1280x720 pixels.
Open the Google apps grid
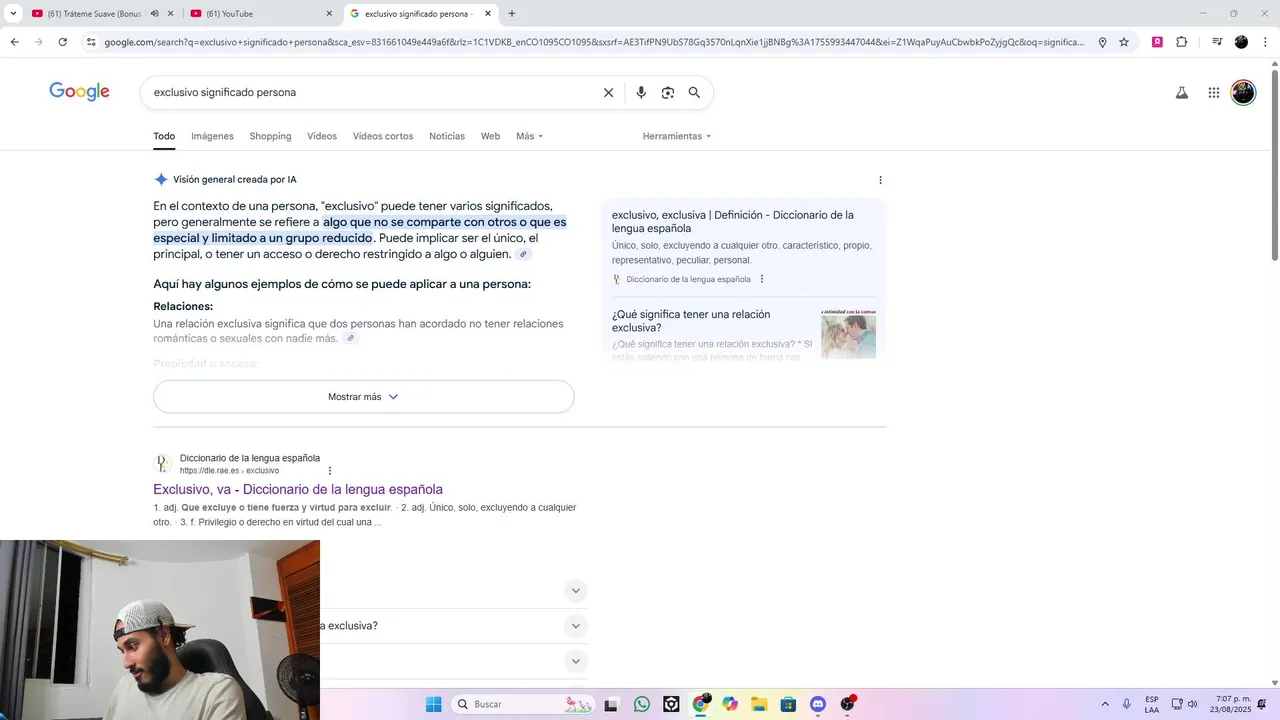[1213, 93]
